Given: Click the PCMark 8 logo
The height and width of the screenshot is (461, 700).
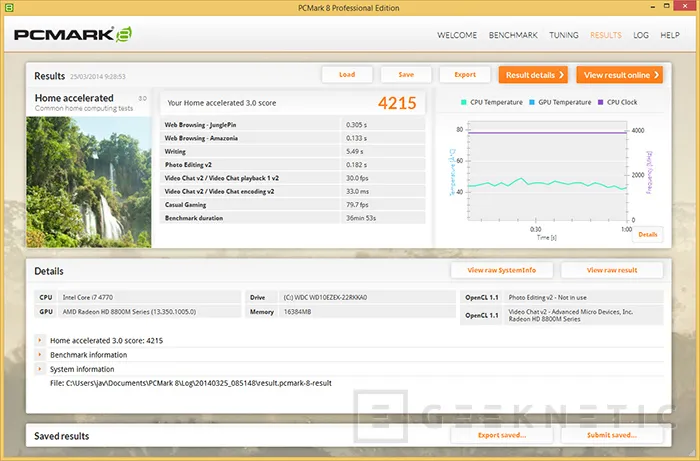Looking at the screenshot, I should coord(73,35).
